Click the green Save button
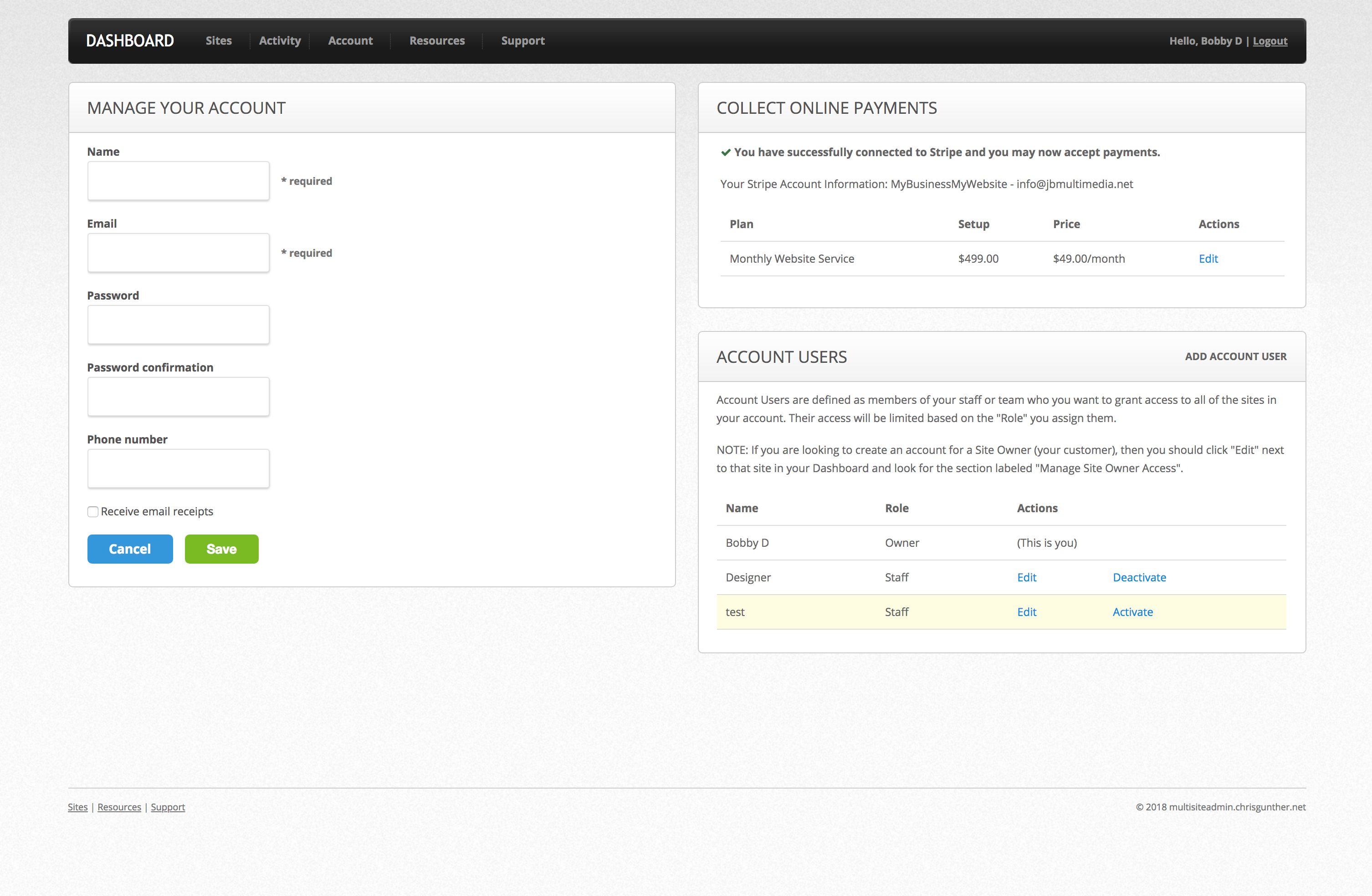The width and height of the screenshot is (1372, 896). pos(221,549)
